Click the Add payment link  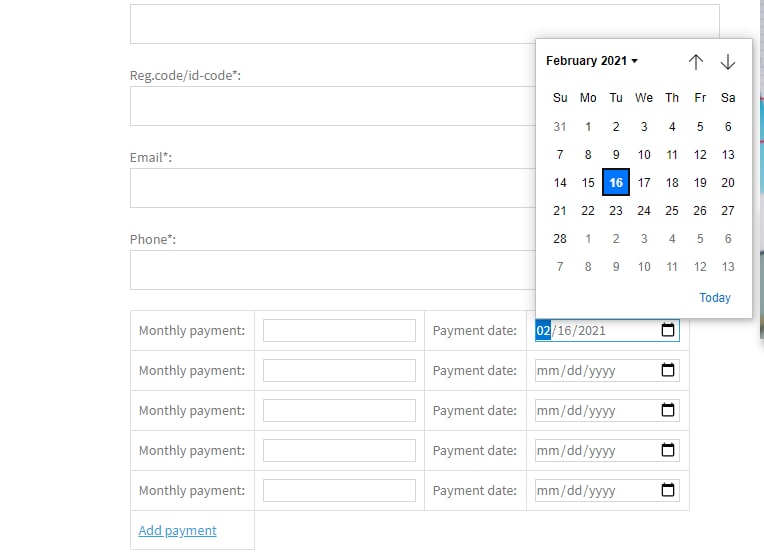[177, 530]
